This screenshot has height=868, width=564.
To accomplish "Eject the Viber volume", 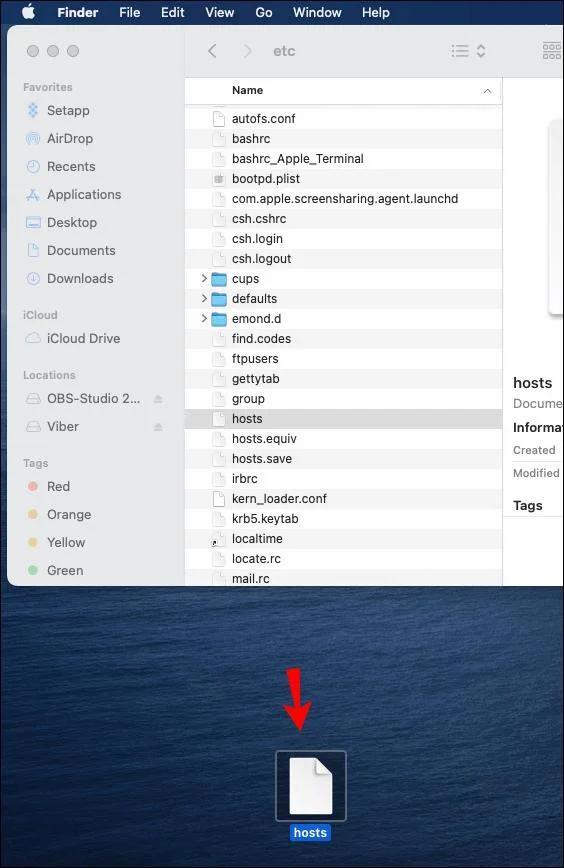I will point(158,427).
